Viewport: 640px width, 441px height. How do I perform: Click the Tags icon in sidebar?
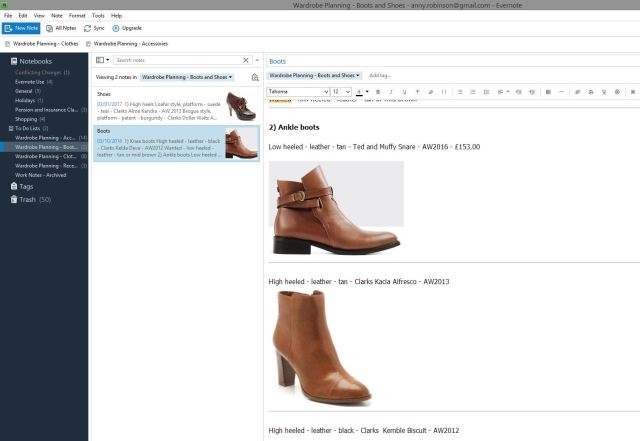tap(14, 186)
